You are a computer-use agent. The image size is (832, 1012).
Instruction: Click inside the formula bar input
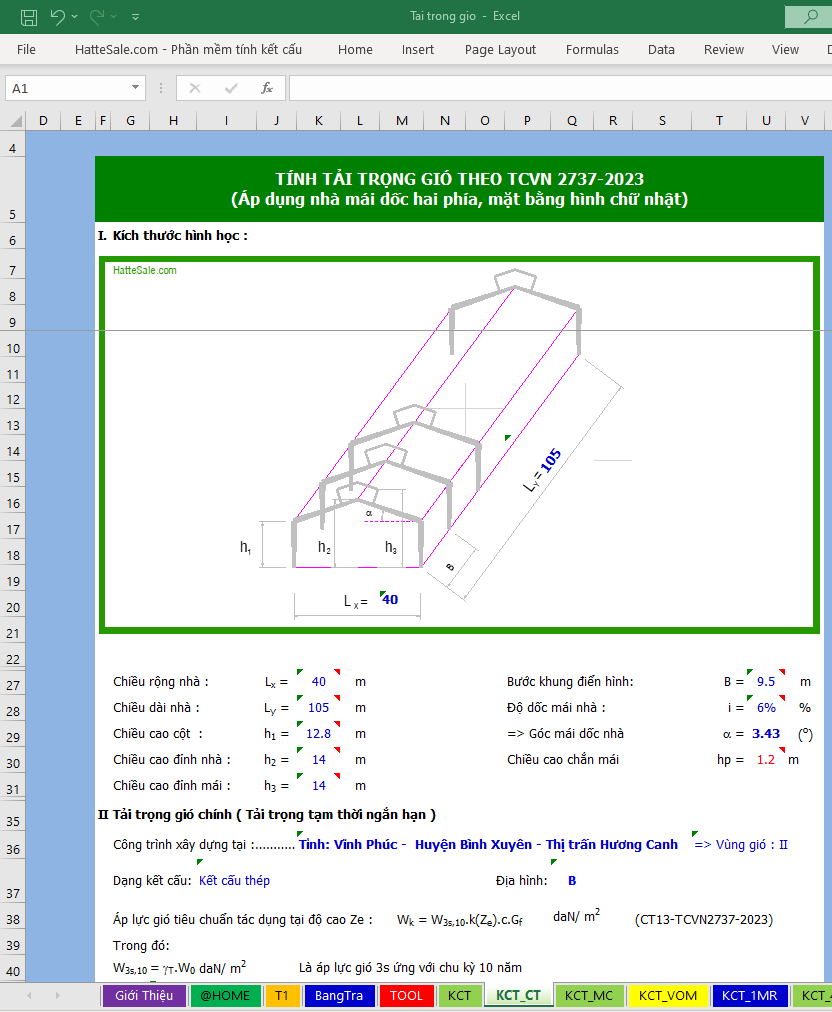coord(560,88)
